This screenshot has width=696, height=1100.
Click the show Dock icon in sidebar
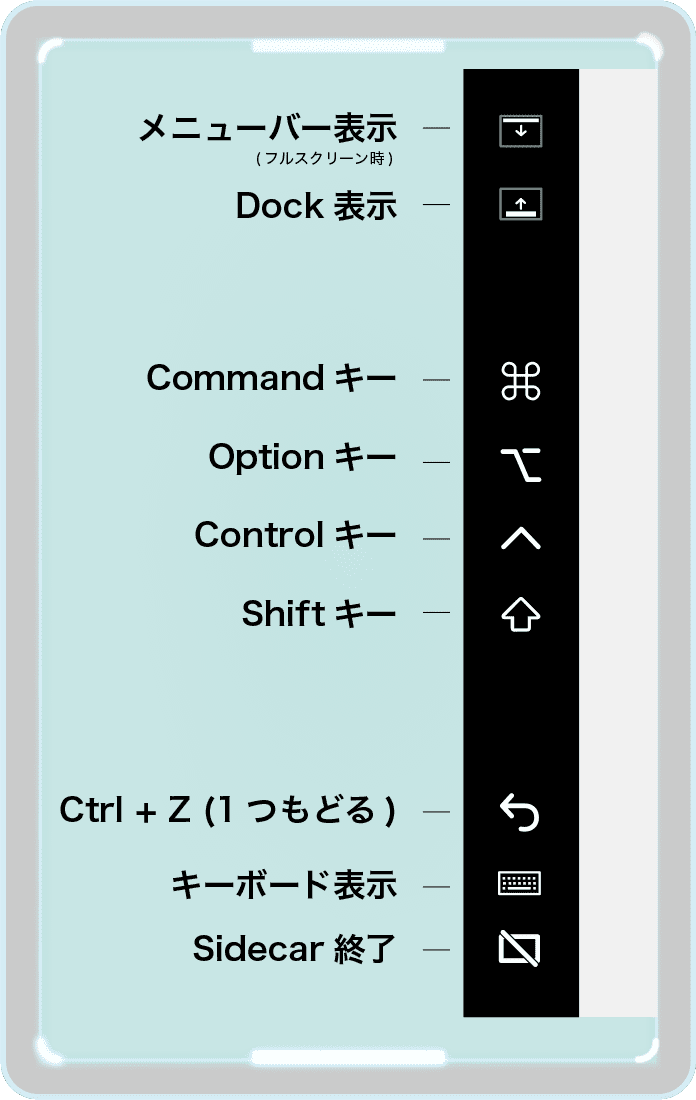point(521,204)
